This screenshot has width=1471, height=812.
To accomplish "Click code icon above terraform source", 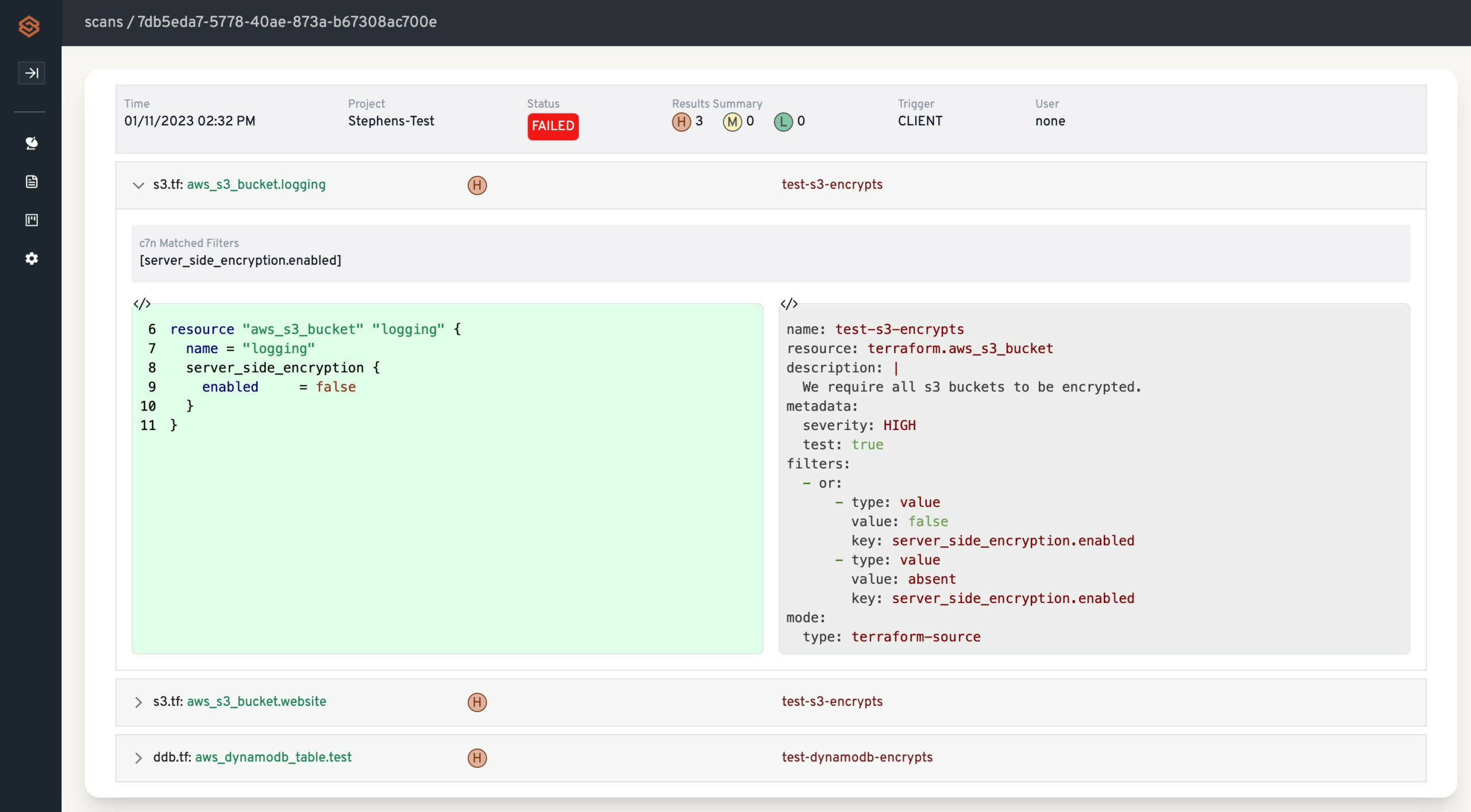I will coord(142,304).
